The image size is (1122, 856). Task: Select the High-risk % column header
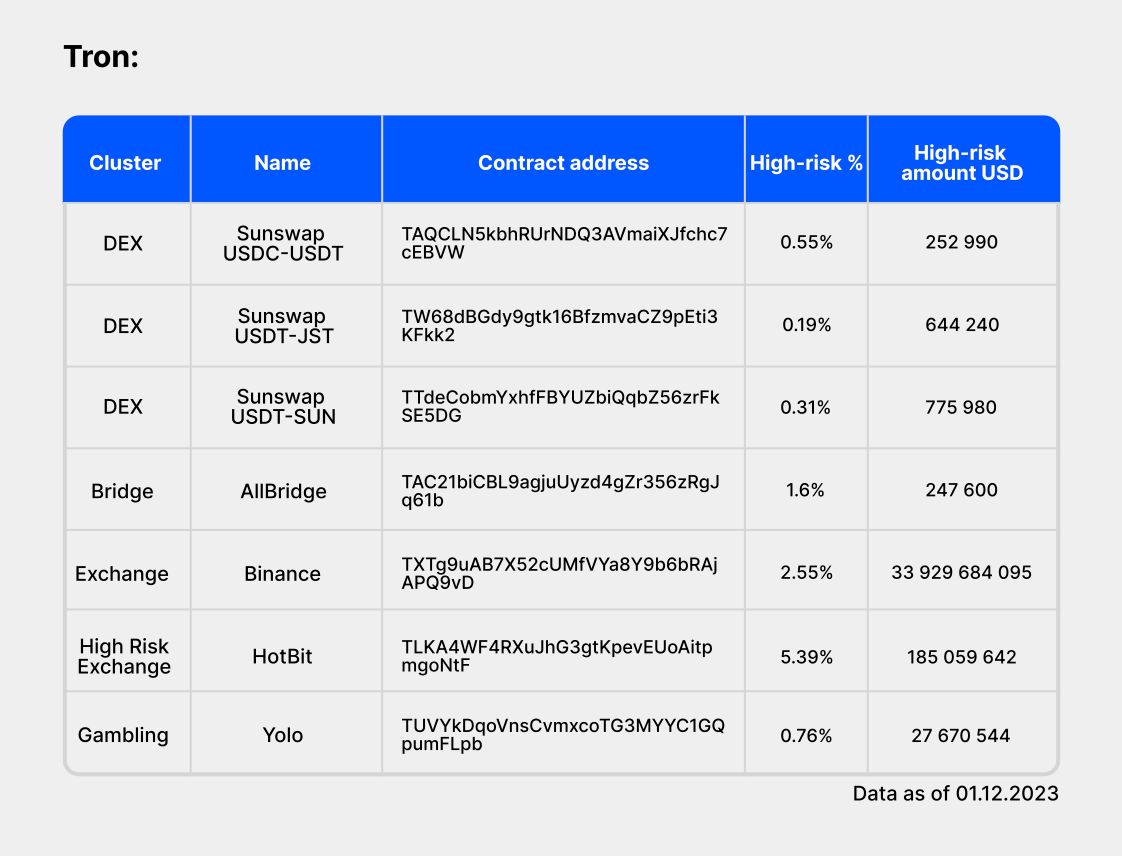[806, 162]
